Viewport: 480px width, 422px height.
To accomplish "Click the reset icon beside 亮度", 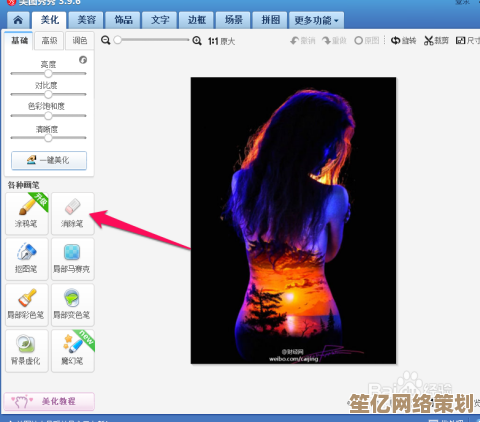I will coord(83,60).
